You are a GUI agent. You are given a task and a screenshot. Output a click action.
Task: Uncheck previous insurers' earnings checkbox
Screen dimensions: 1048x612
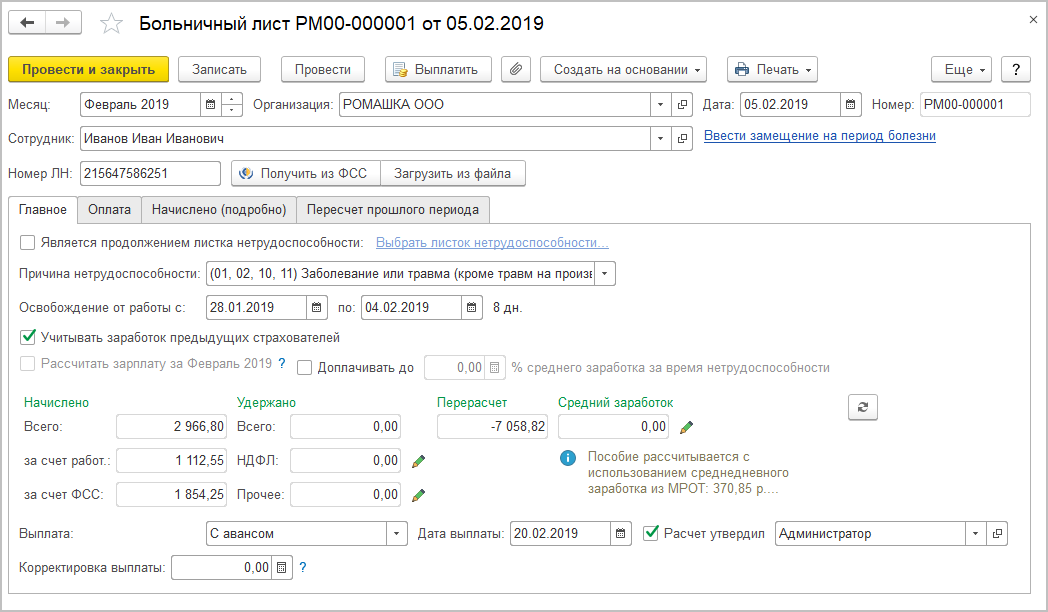[27, 337]
